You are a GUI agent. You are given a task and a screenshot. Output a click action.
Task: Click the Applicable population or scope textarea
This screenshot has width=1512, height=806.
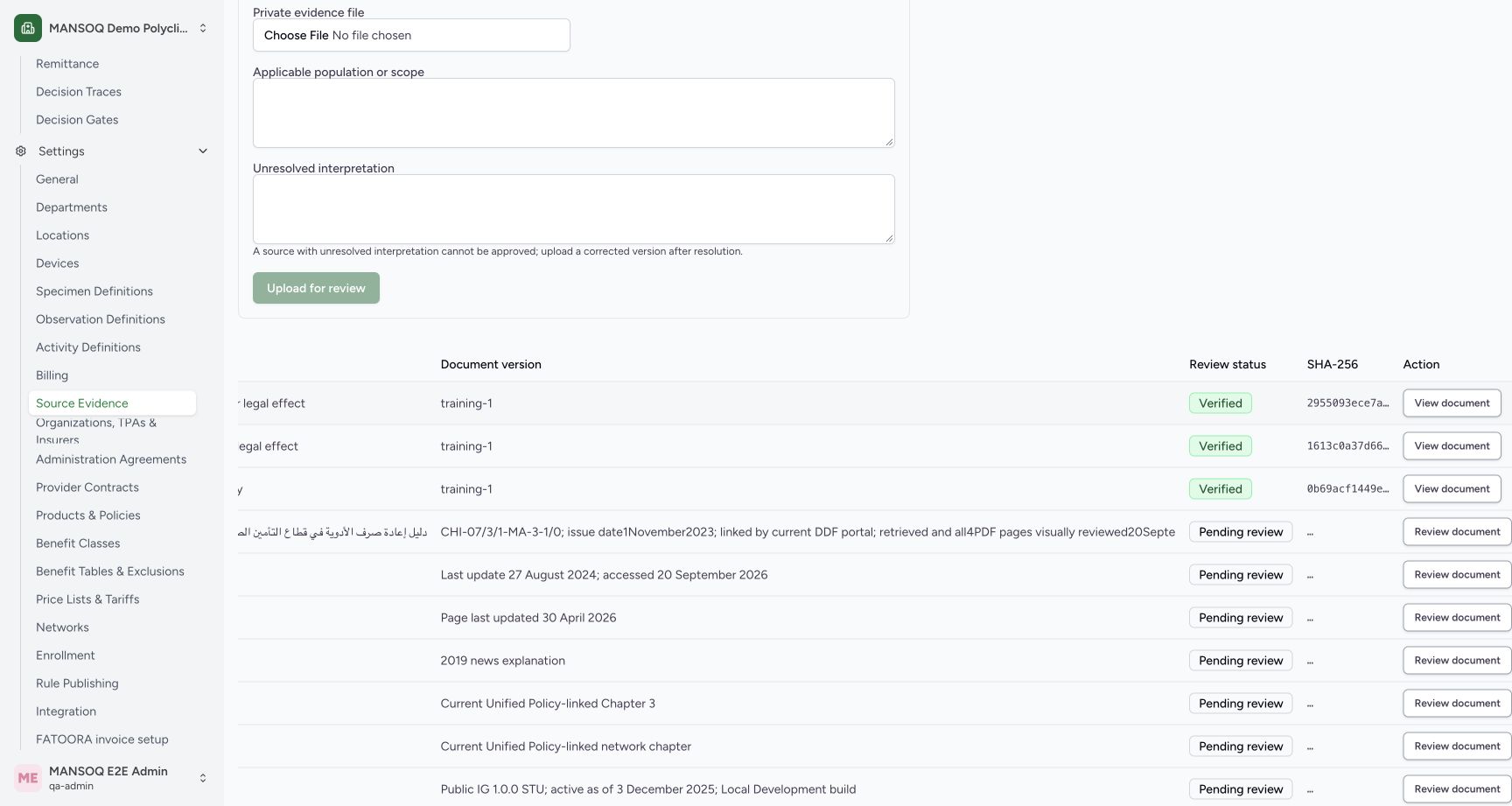573,113
